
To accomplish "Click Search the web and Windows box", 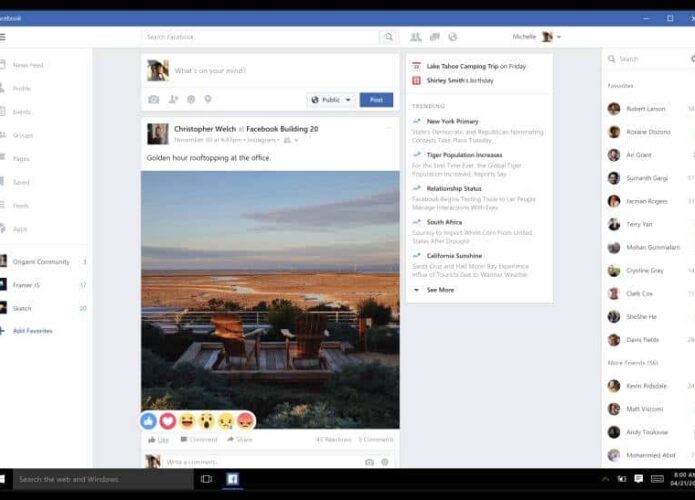I will coord(103,479).
